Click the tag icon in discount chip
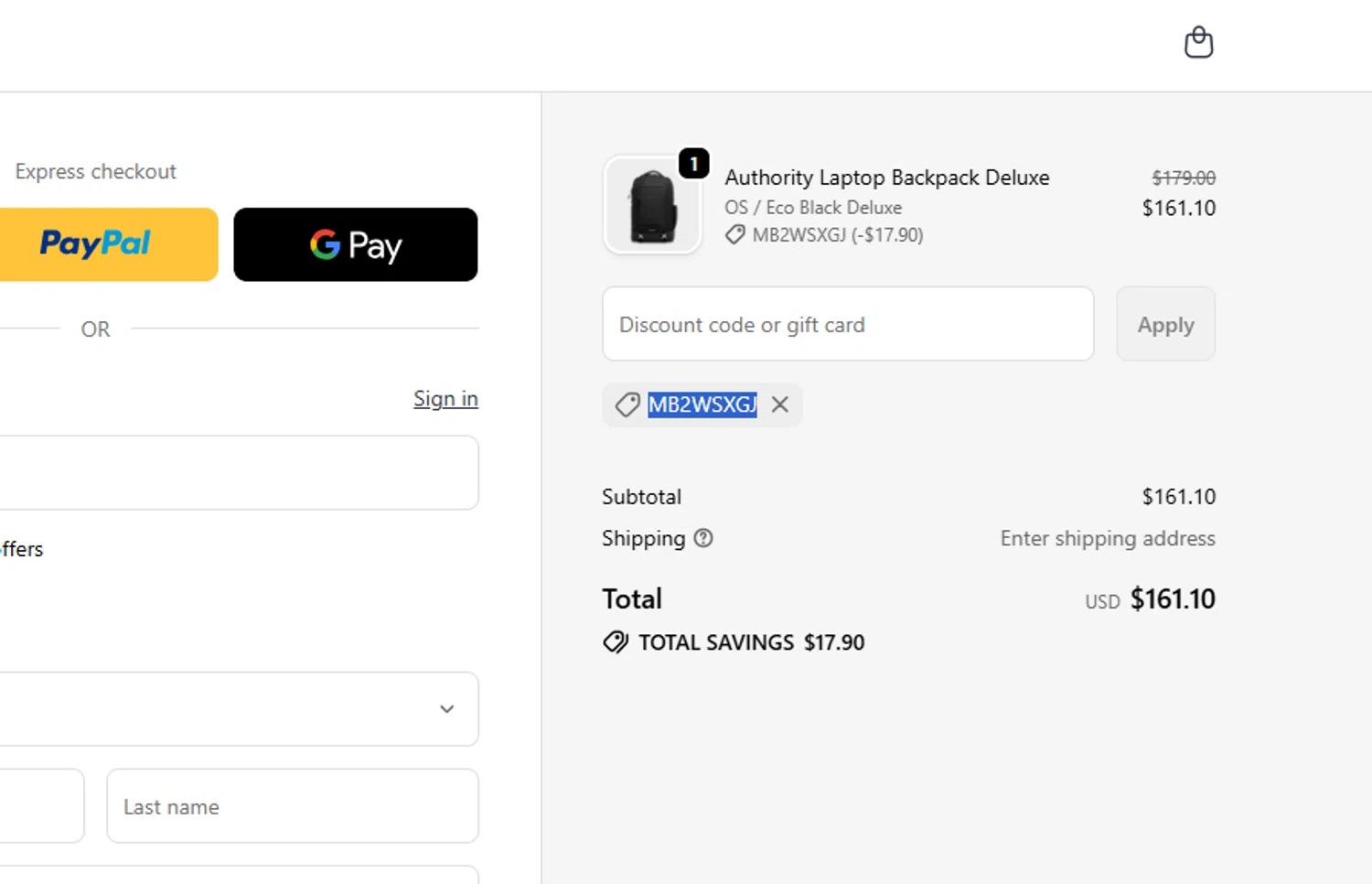The image size is (1372, 884). tap(627, 404)
